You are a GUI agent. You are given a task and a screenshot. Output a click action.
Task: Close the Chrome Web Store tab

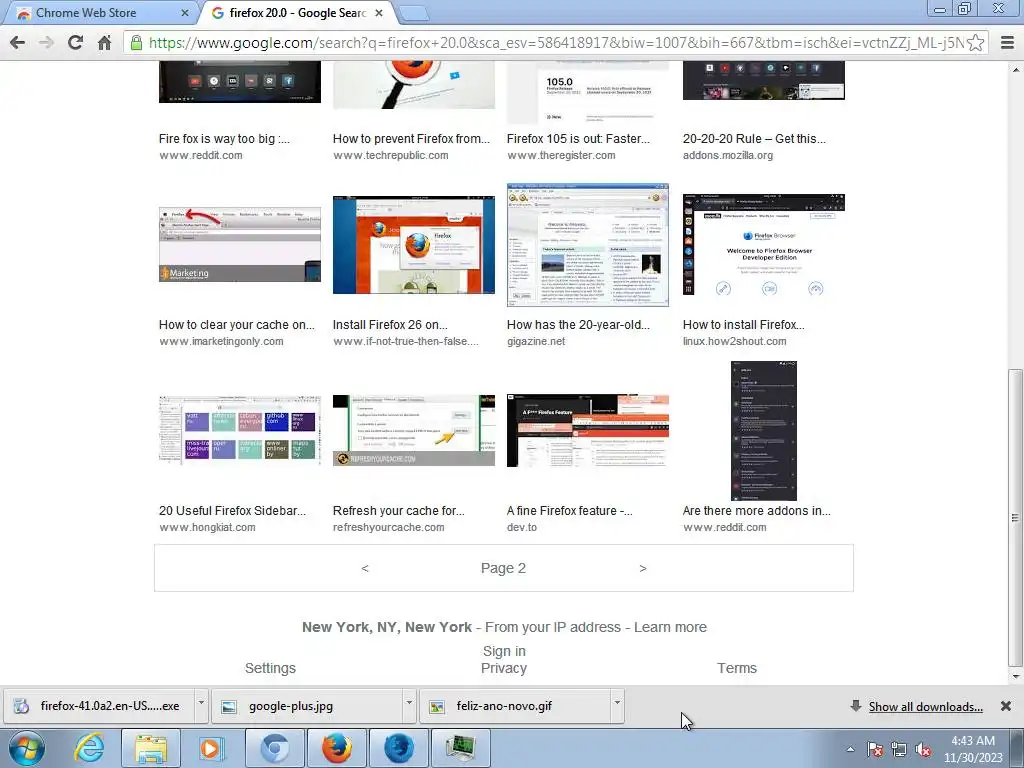point(185,13)
